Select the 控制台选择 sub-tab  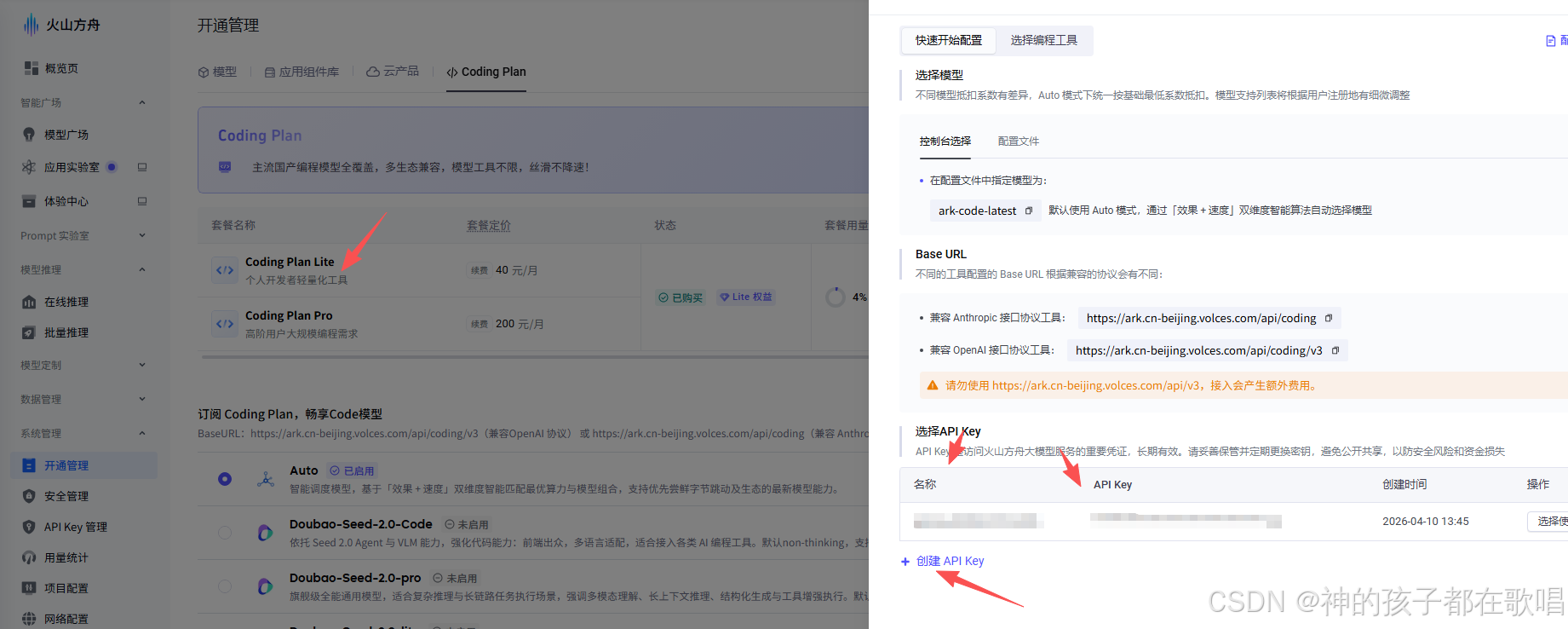tap(945, 141)
